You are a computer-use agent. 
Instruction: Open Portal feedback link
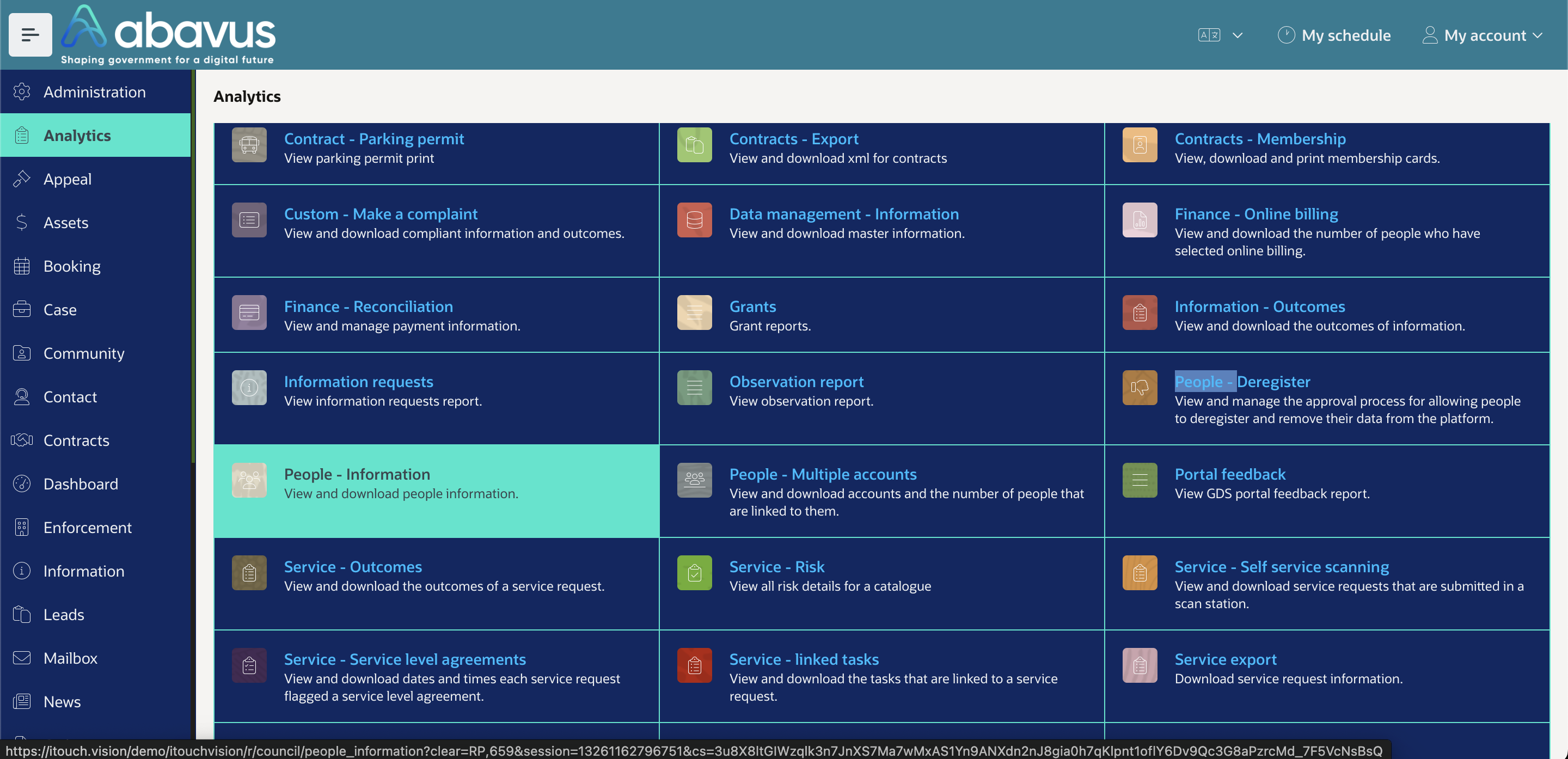click(x=1229, y=474)
